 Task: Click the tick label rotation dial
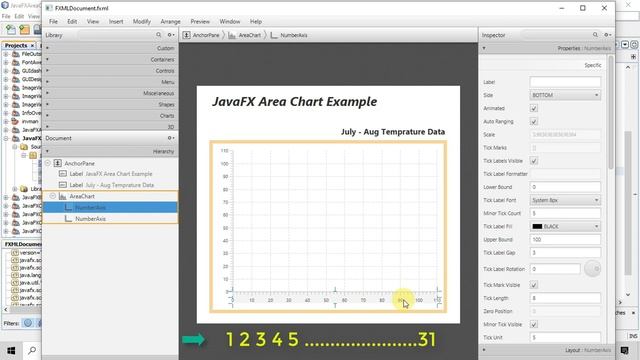click(x=592, y=269)
